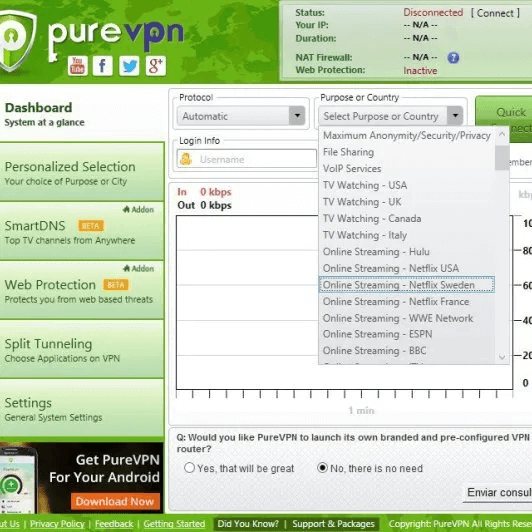Choose VoIP Services purpose
The width and height of the screenshot is (532, 532).
[x=406, y=169]
